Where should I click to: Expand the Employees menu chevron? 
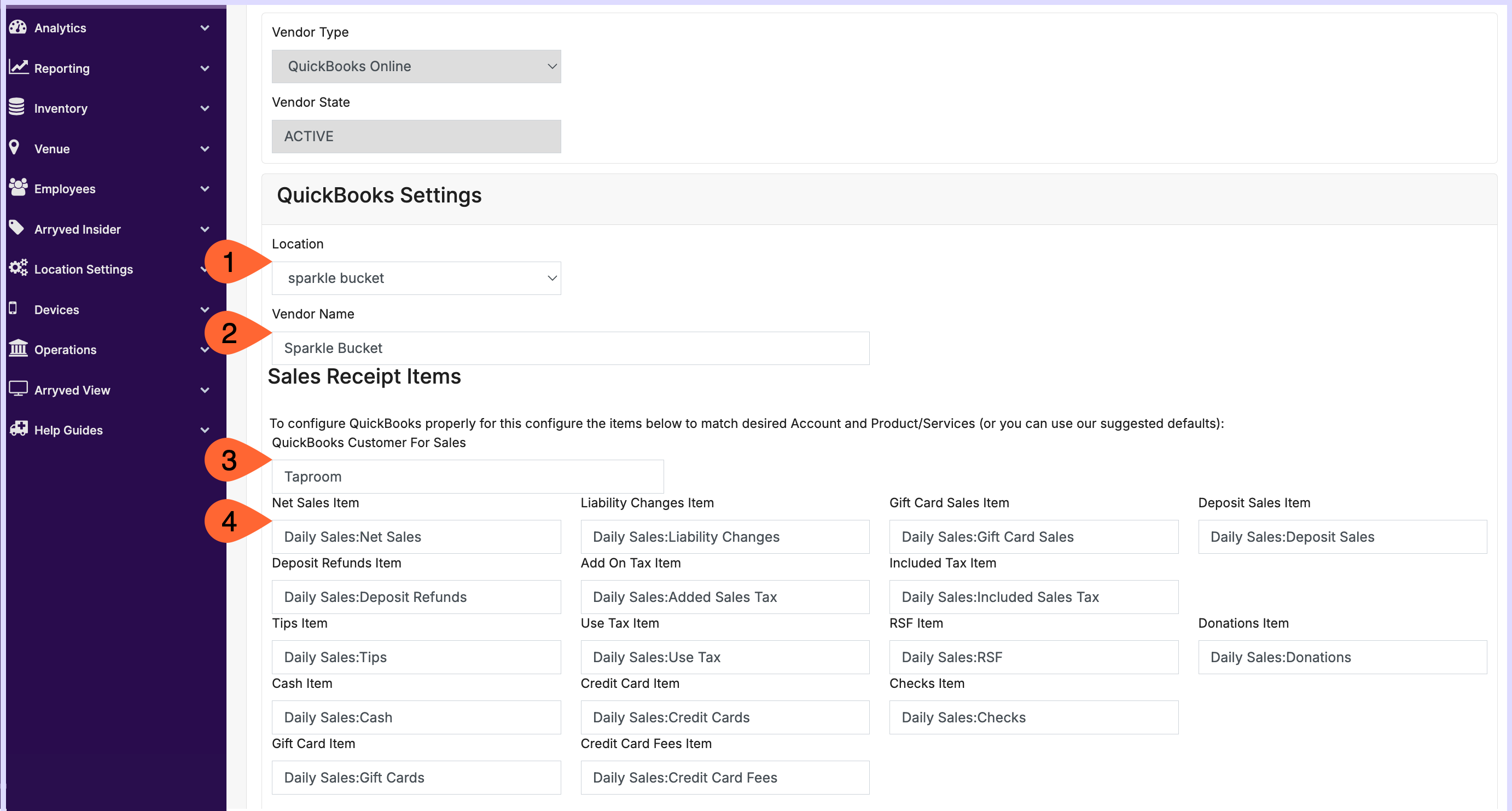point(205,188)
